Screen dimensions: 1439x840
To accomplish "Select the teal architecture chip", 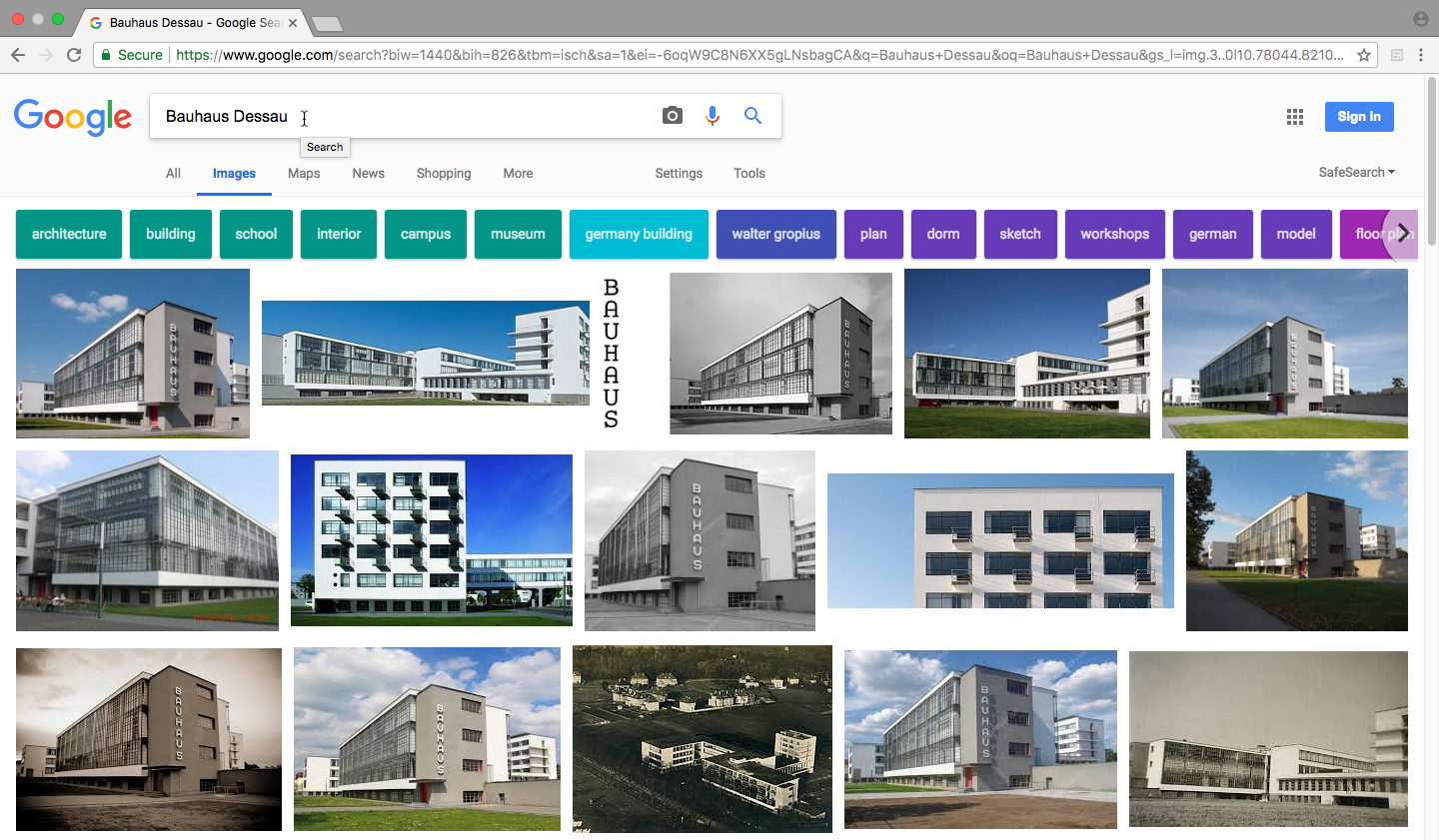I will coord(69,234).
